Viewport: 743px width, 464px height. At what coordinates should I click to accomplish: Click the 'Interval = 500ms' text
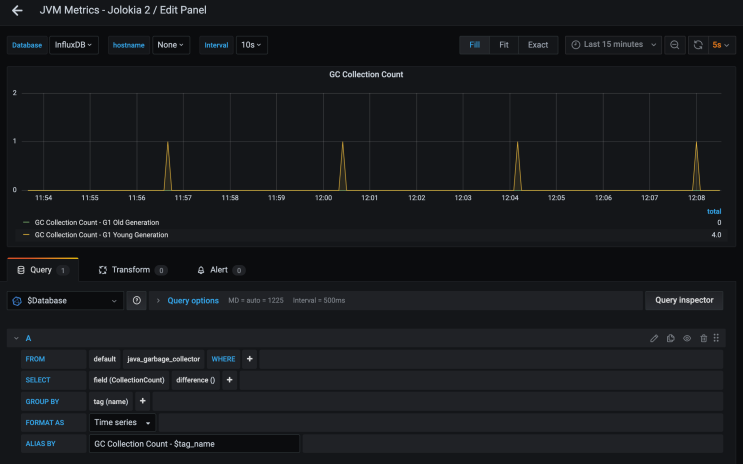(x=319, y=300)
